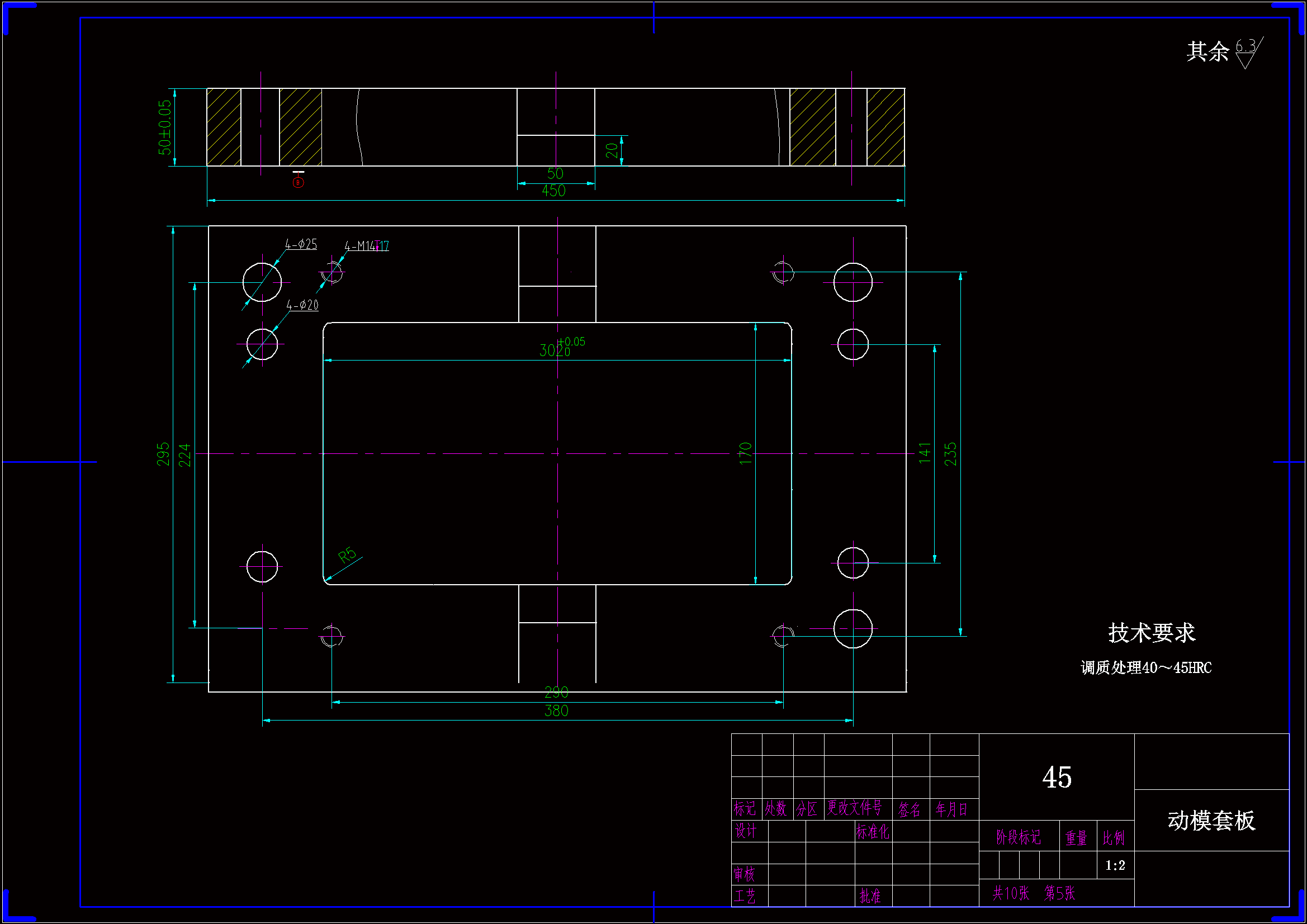Select the 170 pocket height dimension

745,454
